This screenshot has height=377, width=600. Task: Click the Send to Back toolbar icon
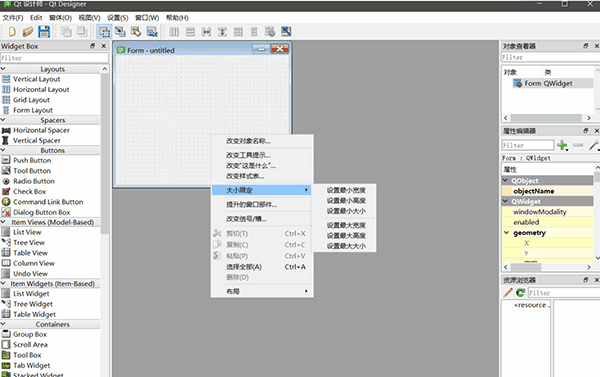pos(66,32)
